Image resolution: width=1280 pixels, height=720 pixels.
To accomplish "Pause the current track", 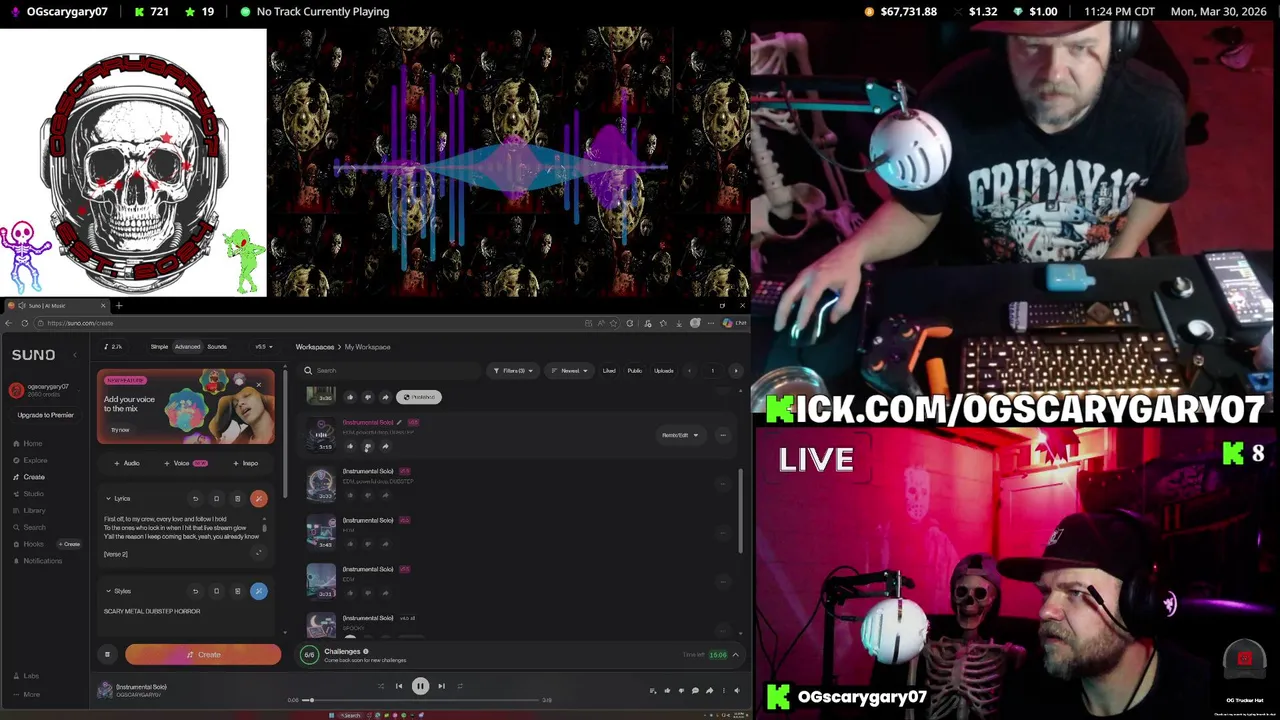I will pyautogui.click(x=420, y=686).
